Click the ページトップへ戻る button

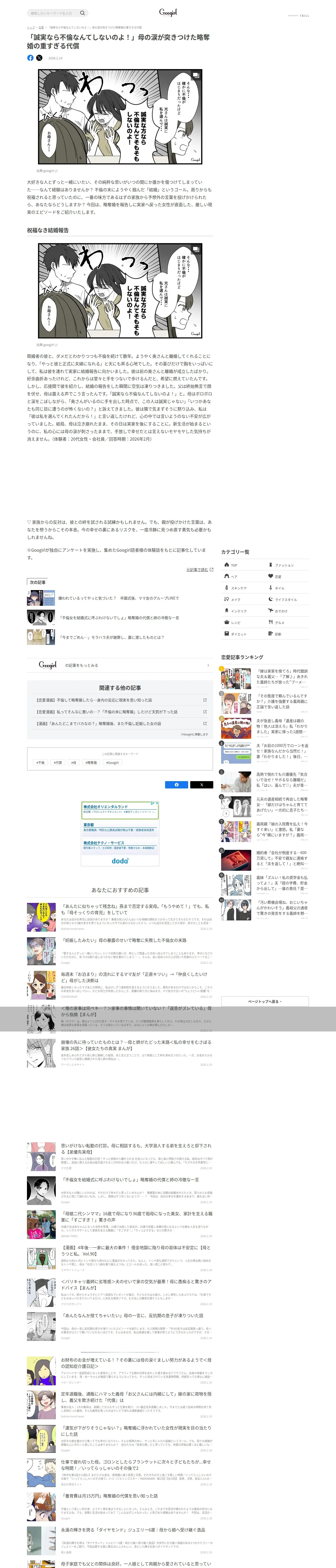pos(265,1001)
